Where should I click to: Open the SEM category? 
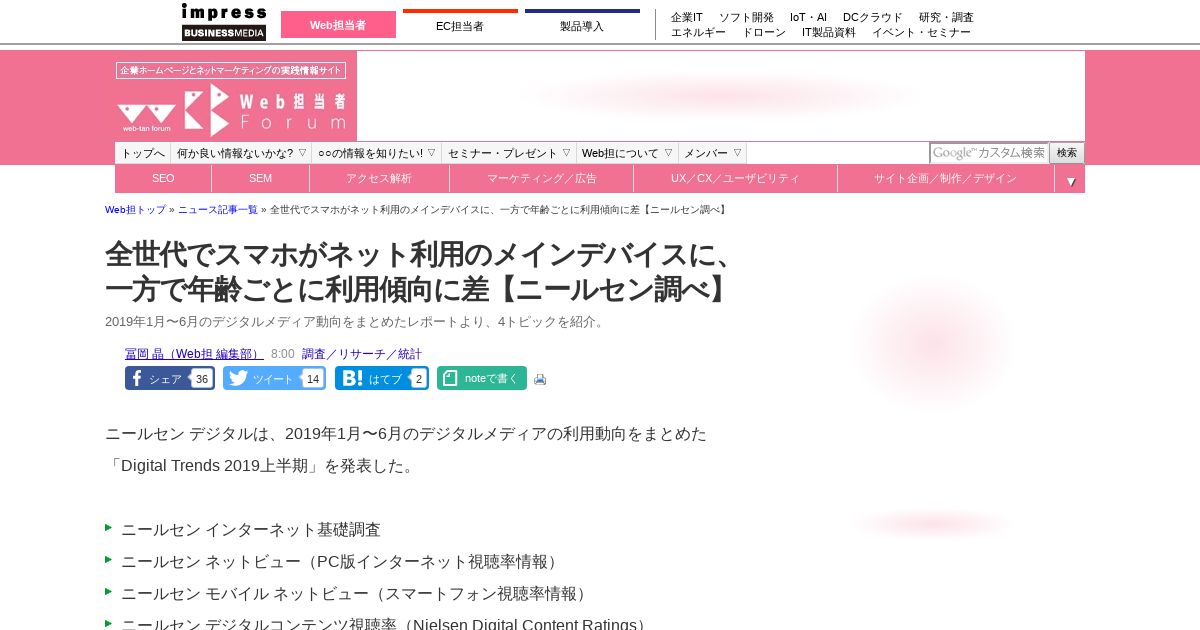[260, 179]
